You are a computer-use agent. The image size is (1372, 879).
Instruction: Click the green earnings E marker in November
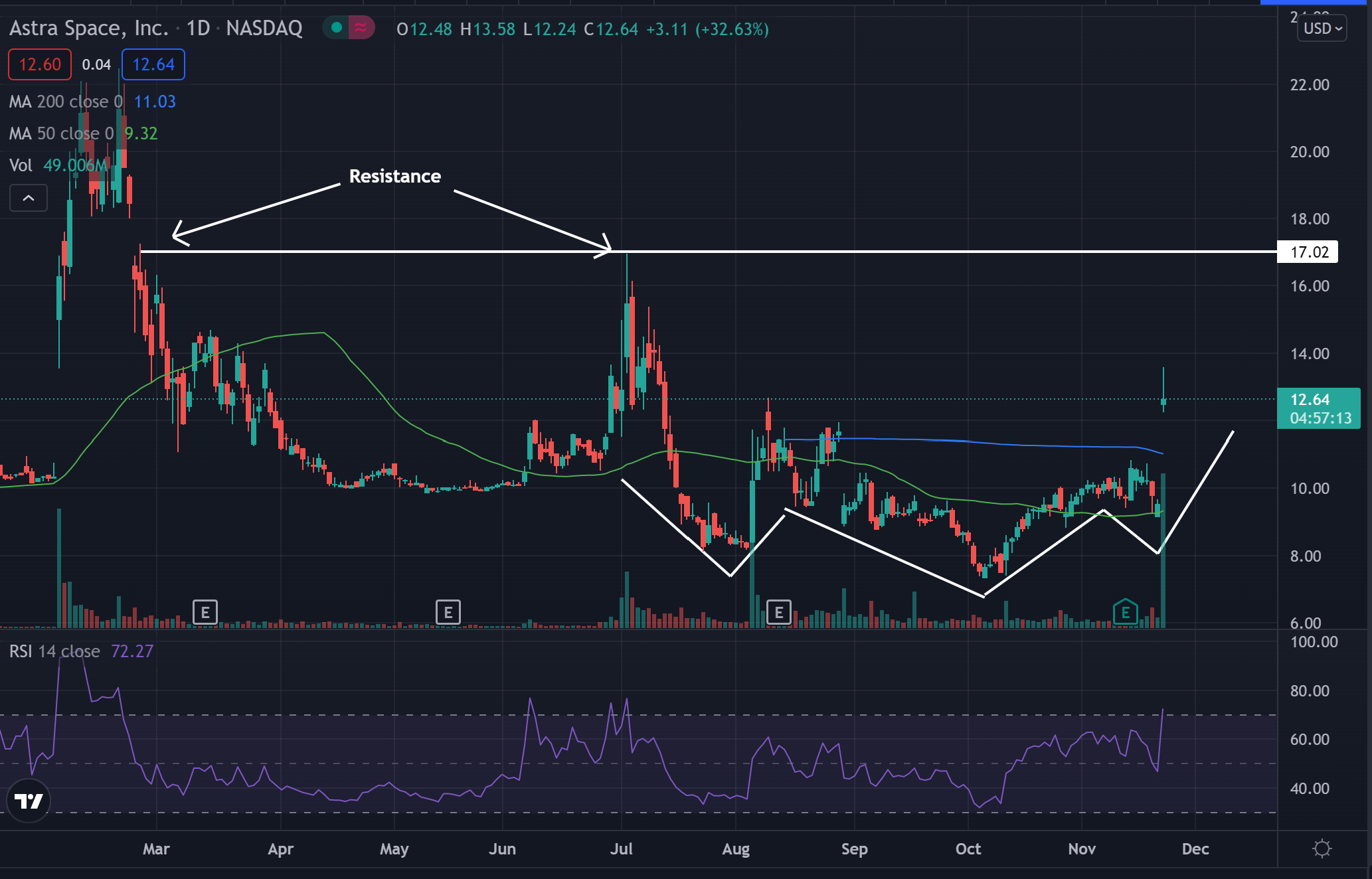[x=1125, y=612]
